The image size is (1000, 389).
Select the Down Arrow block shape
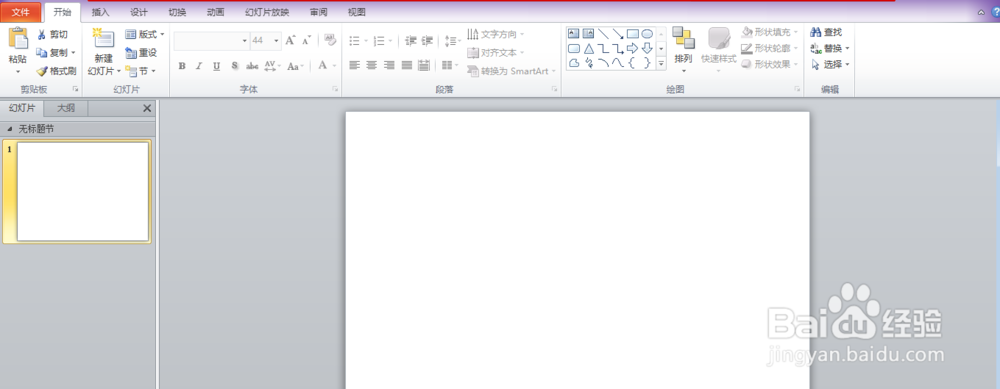(647, 48)
